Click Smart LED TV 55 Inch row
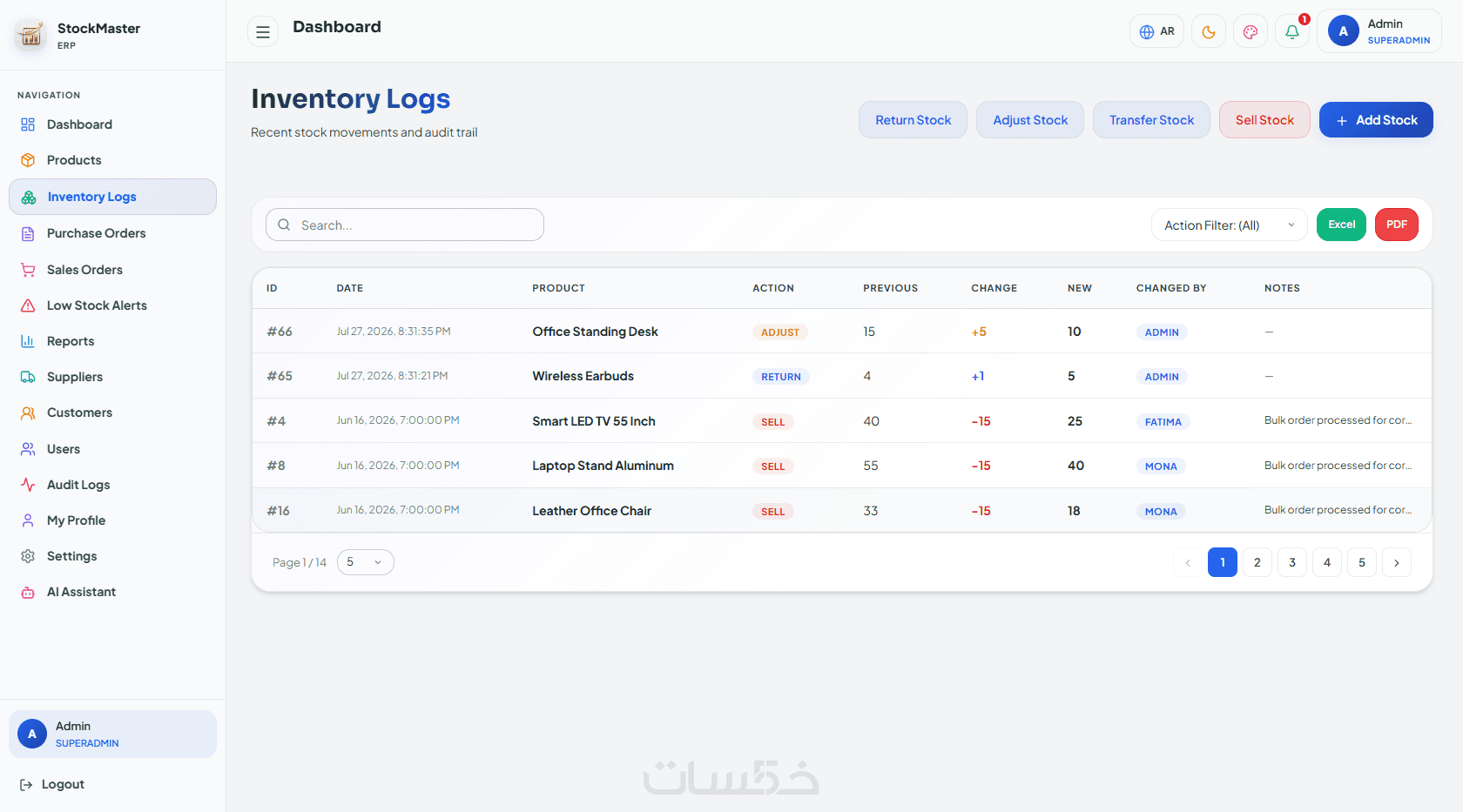The width and height of the screenshot is (1463, 812). [841, 421]
